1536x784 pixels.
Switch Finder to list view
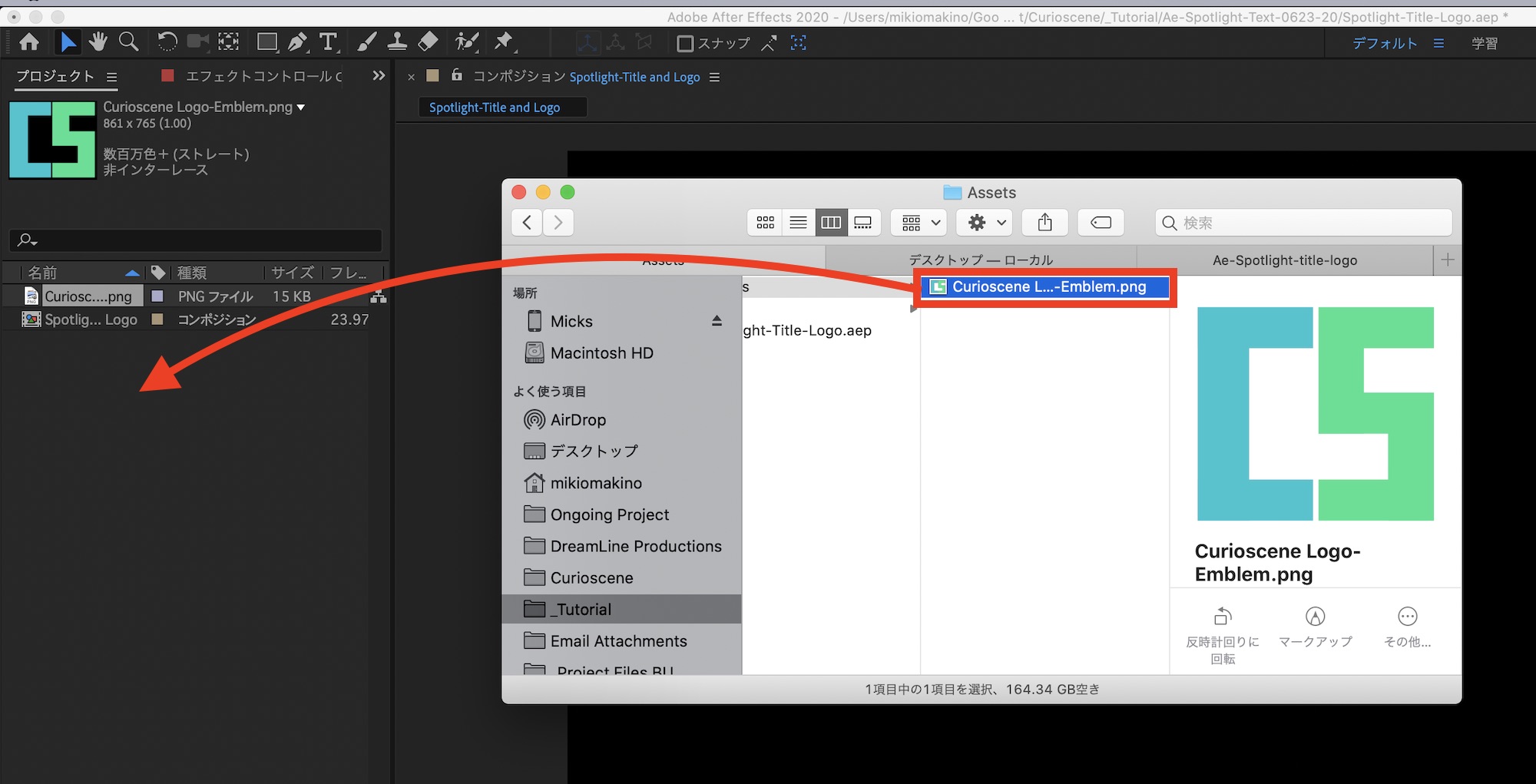798,223
